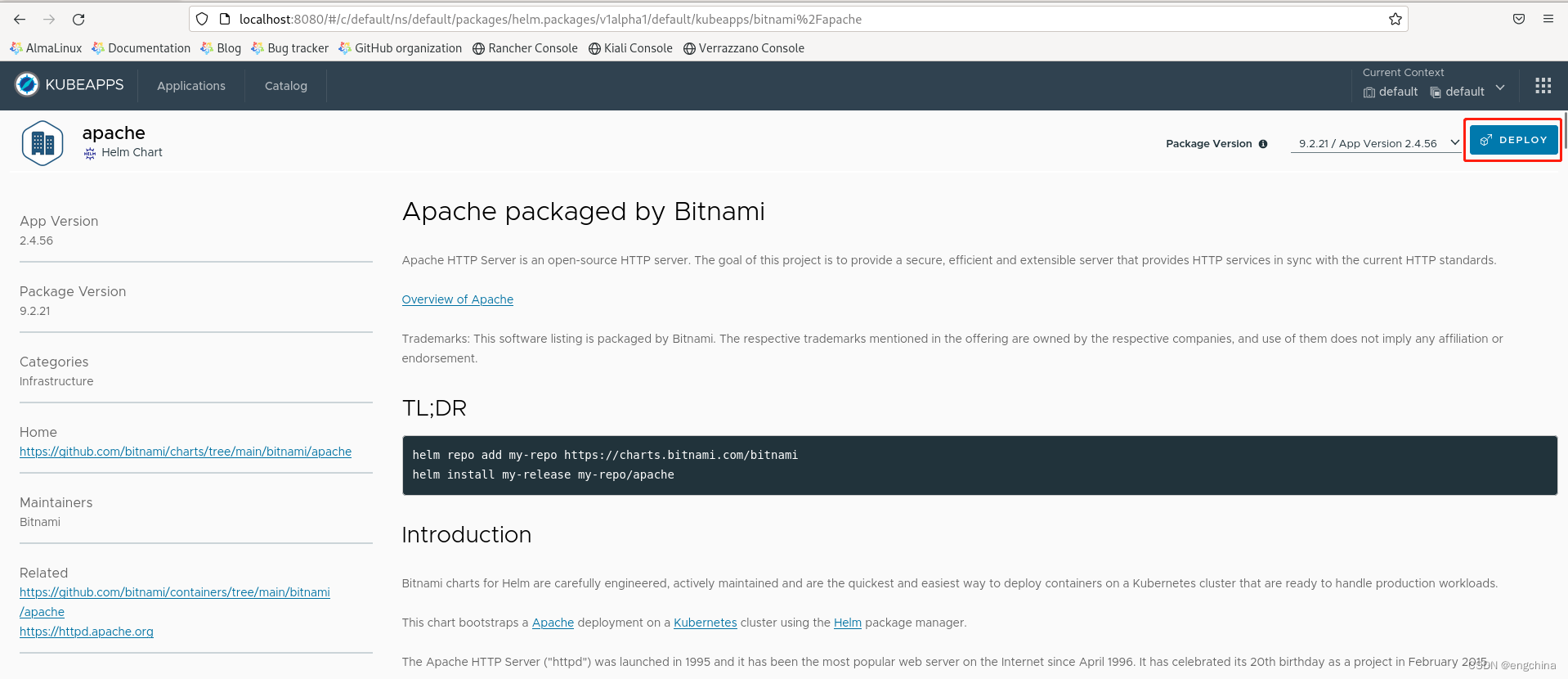The height and width of the screenshot is (679, 1568).
Task: Open the GitHub organization bookmark
Action: pos(400,48)
